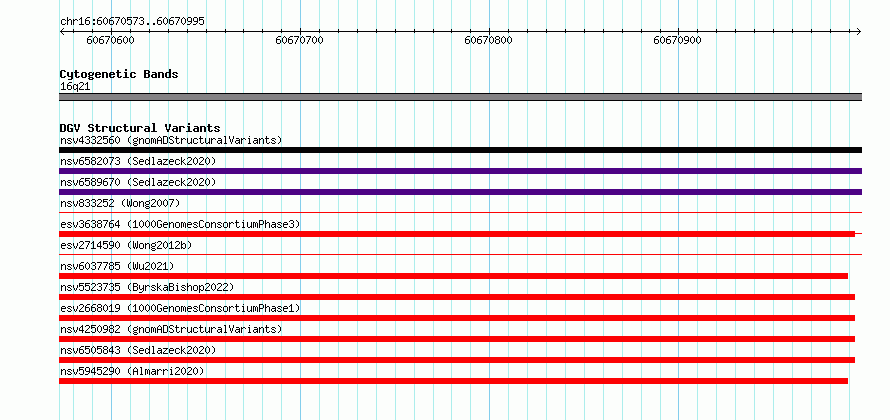
Task: Click the right arrowhead of the ruler
Action: pos(859,32)
